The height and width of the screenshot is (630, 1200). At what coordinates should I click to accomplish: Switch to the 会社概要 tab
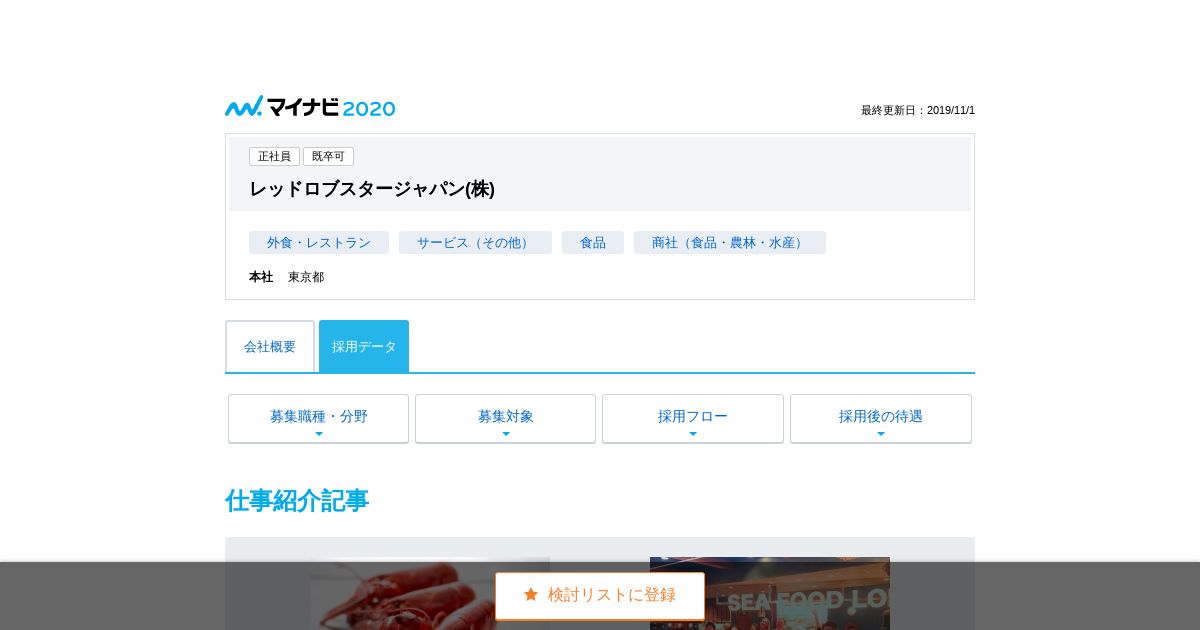pyautogui.click(x=270, y=347)
